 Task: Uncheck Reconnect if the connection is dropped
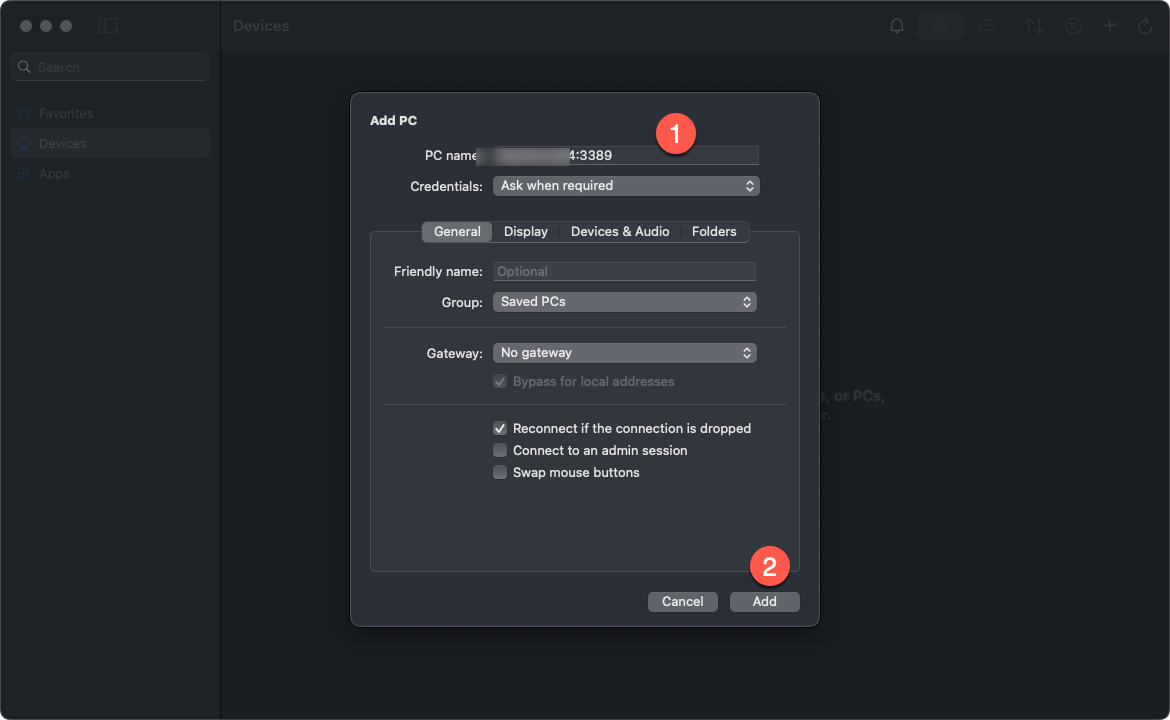(x=500, y=428)
